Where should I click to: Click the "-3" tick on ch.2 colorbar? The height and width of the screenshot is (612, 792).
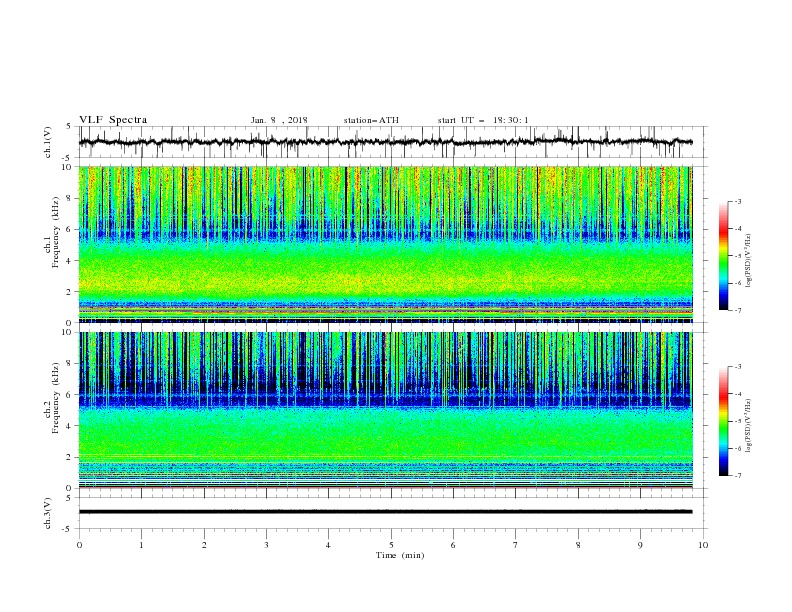pos(737,367)
